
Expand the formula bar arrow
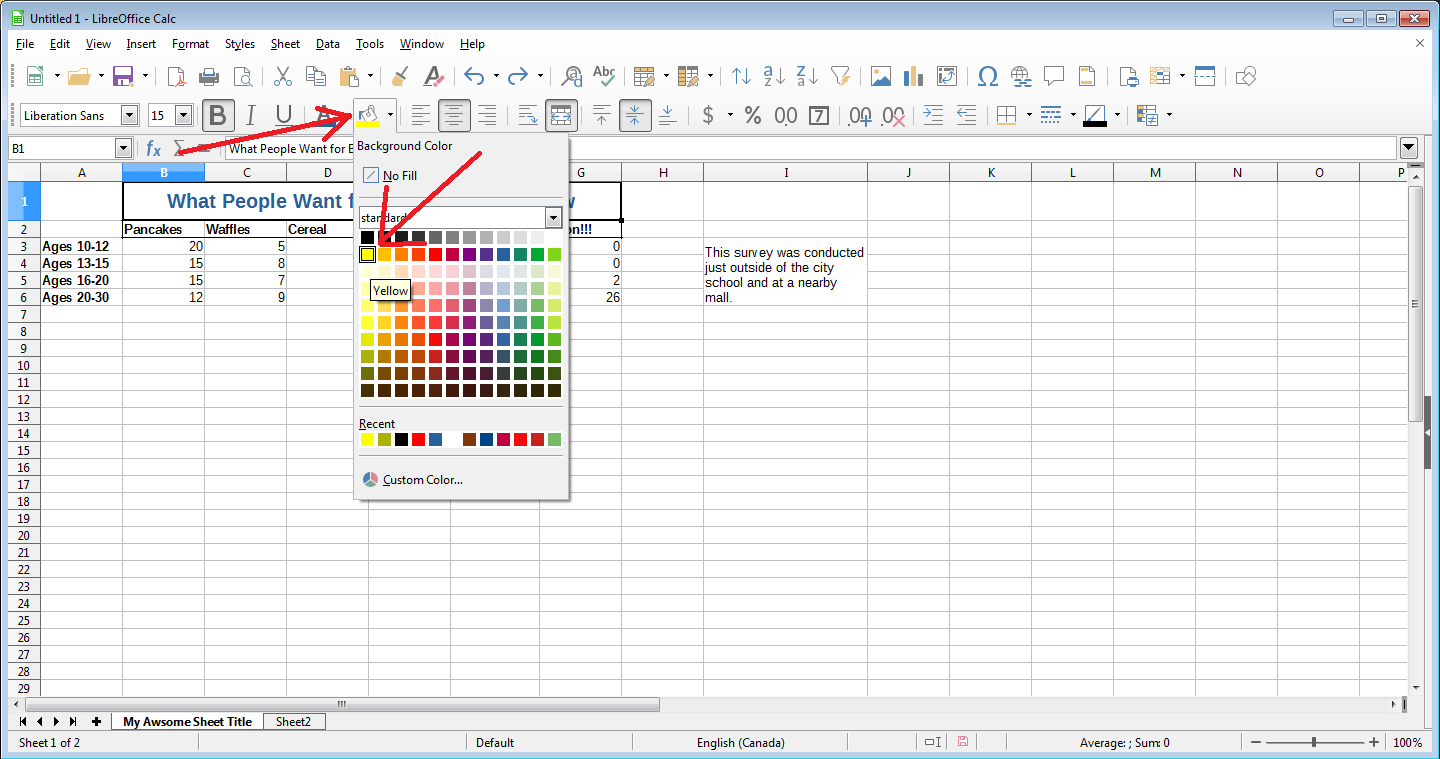pyautogui.click(x=1409, y=148)
